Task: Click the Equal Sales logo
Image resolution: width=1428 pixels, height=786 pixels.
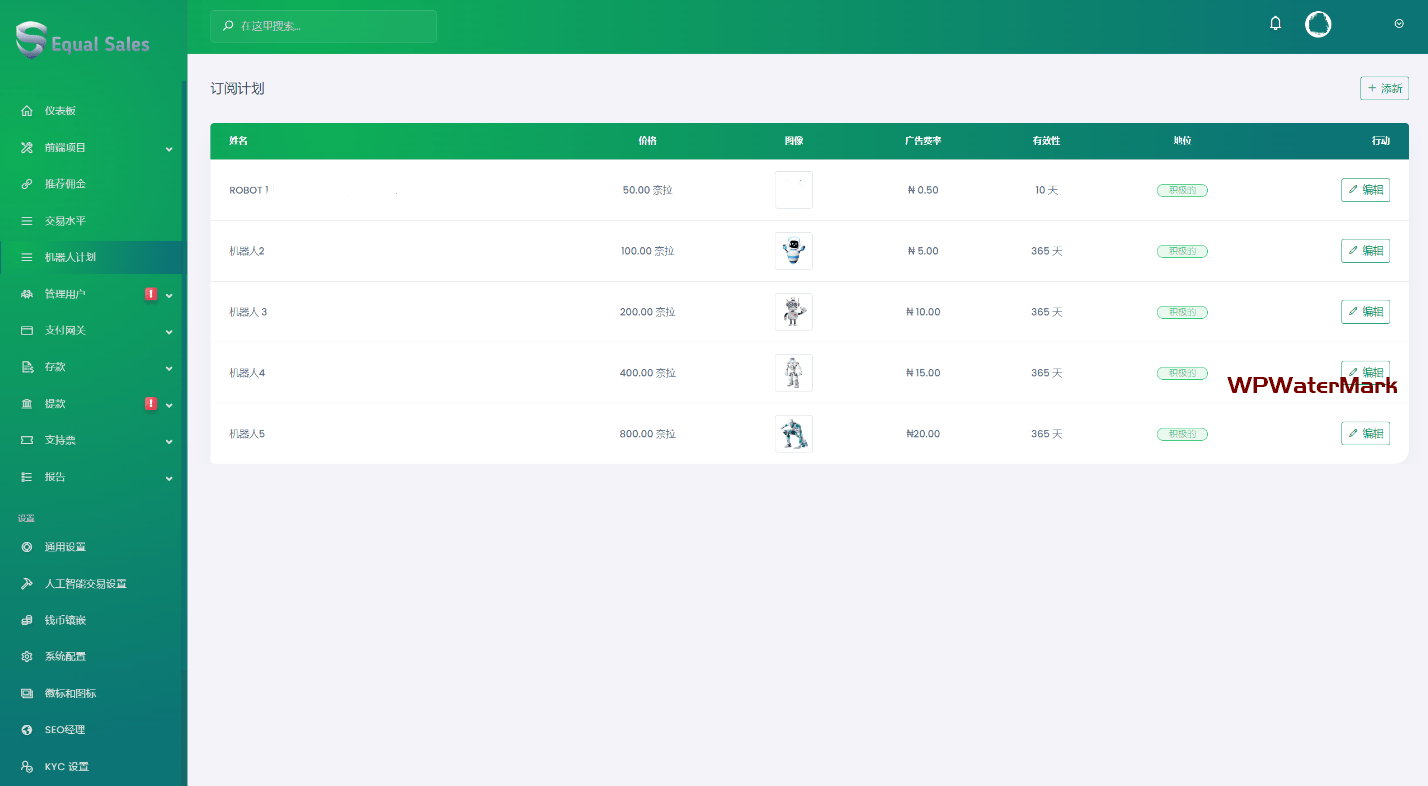Action: [83, 41]
